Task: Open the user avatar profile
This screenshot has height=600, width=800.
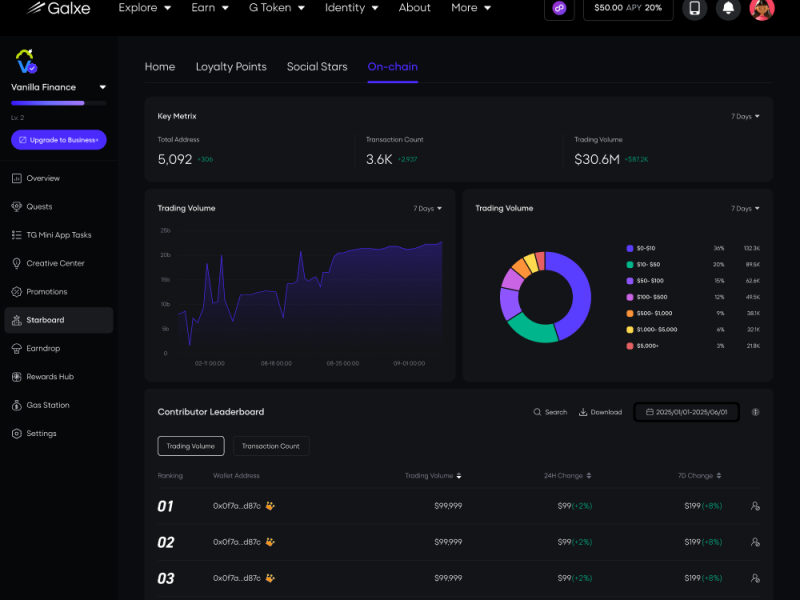Action: 762,8
